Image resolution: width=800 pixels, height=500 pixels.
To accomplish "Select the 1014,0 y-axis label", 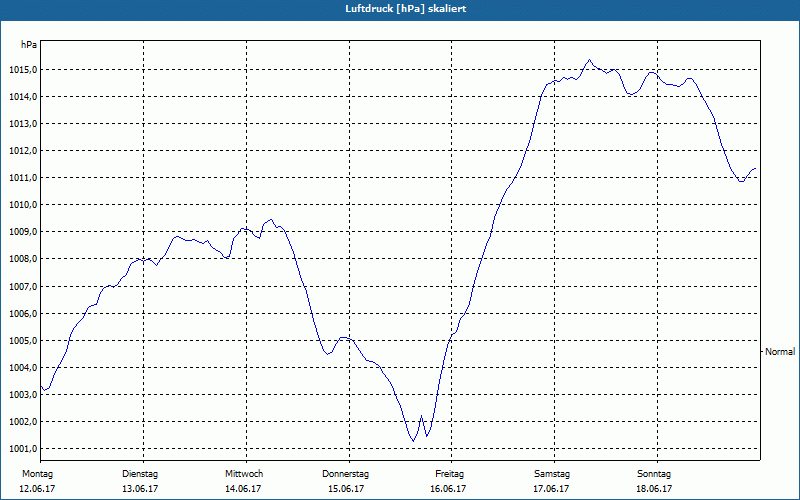I will 23,96.
